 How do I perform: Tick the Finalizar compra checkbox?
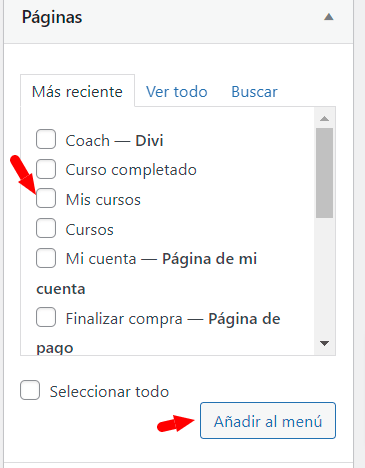pos(46,317)
